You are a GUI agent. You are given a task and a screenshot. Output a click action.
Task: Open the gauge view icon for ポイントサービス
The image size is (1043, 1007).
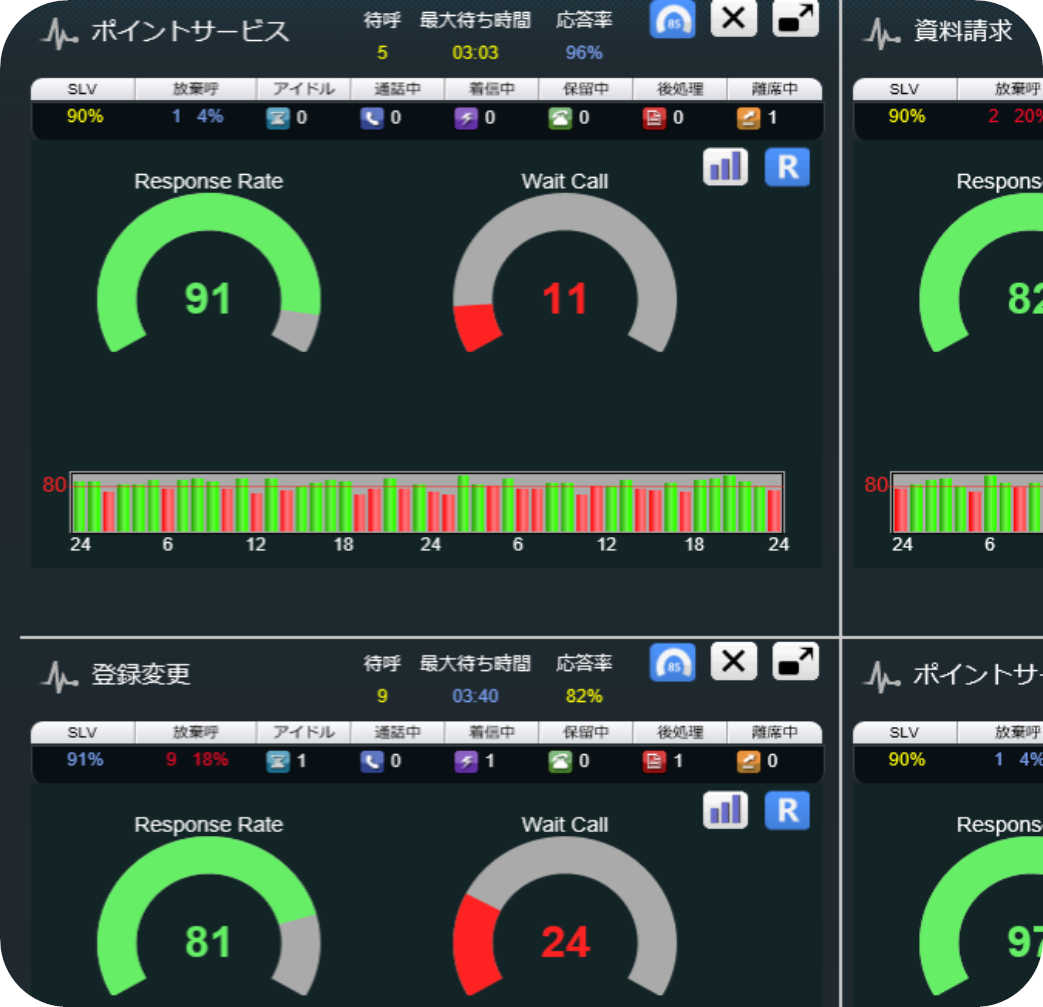point(672,19)
